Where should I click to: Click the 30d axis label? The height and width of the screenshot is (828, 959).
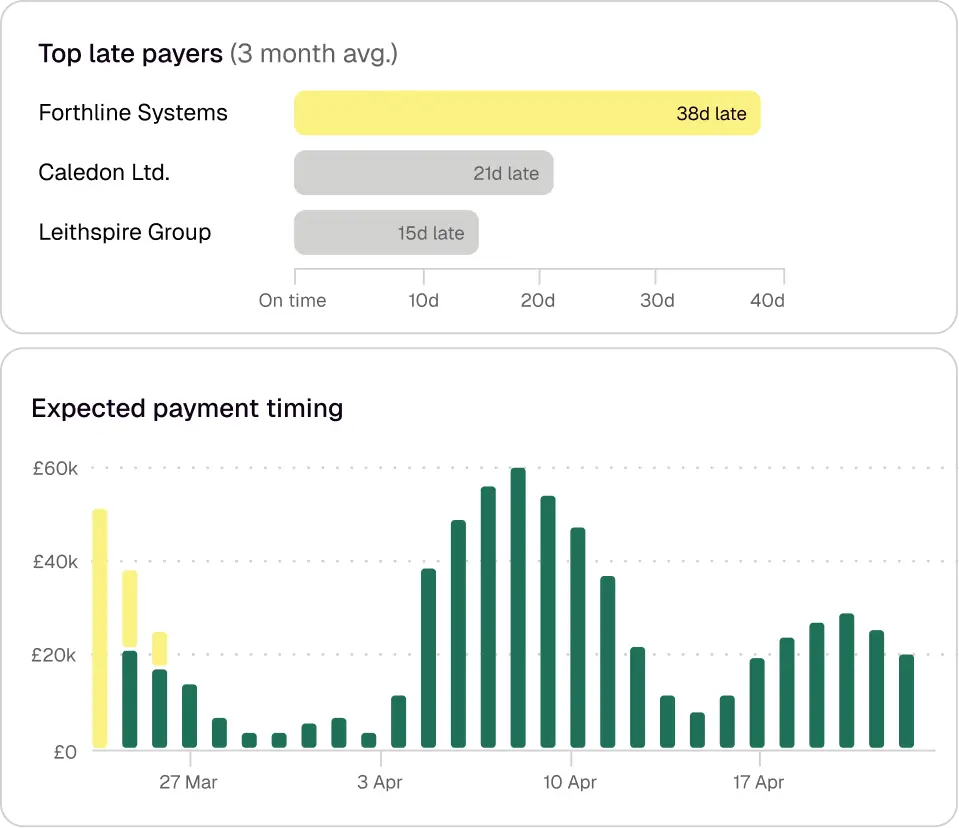(657, 300)
